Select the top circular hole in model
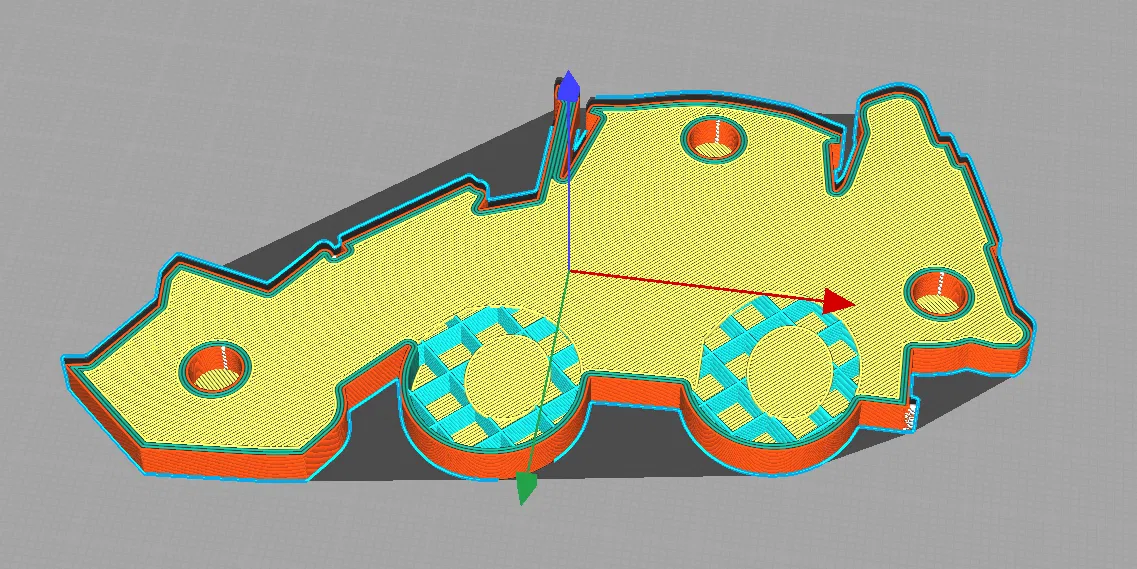The width and height of the screenshot is (1137, 569). [714, 138]
